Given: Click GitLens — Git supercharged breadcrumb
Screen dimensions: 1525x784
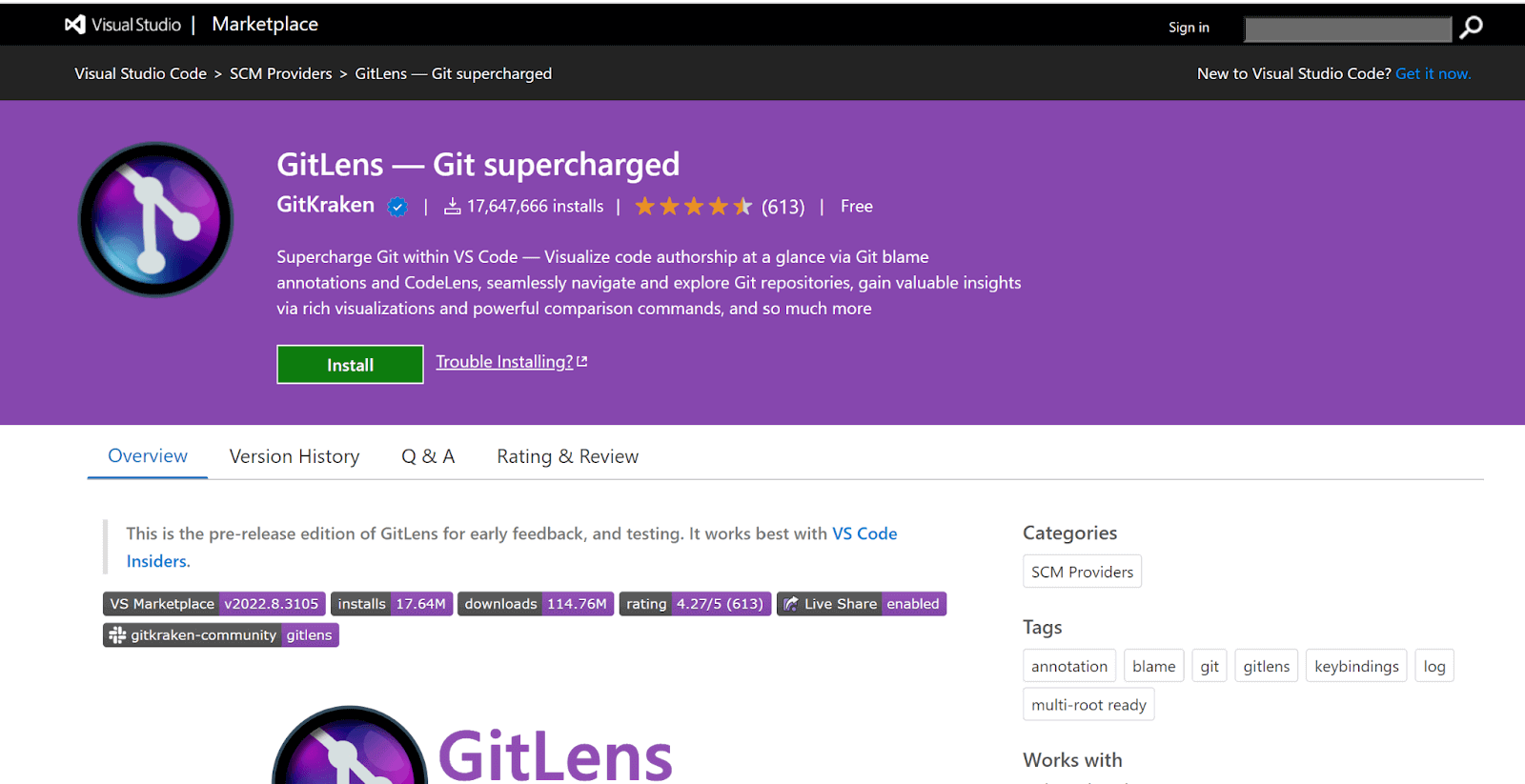Looking at the screenshot, I should [x=454, y=73].
